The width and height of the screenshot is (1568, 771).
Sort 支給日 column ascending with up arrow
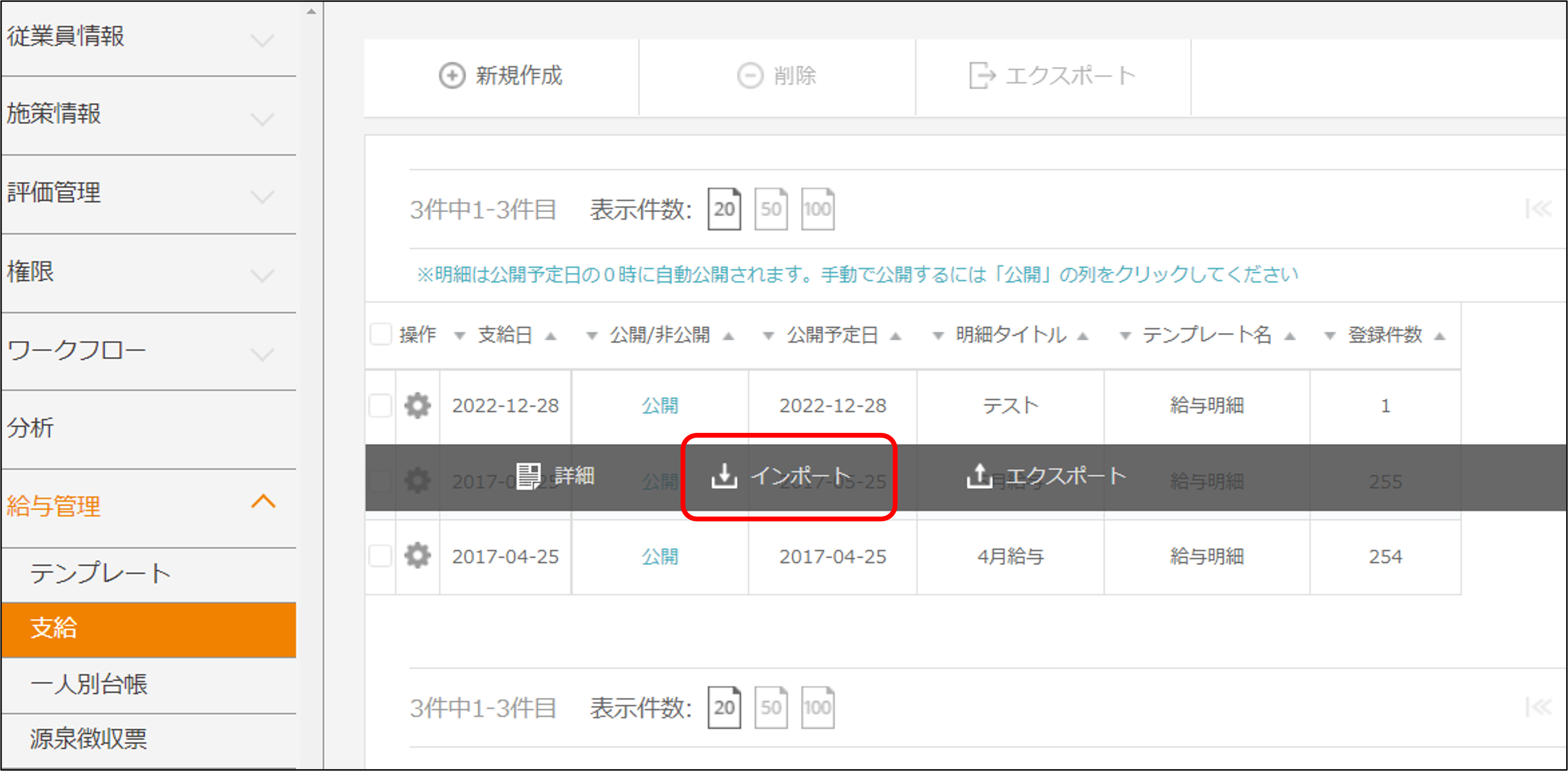tap(551, 336)
